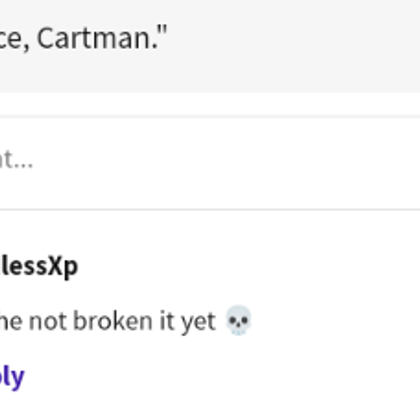Click the word 'Cartman' in the quote
The image size is (420, 420).
[x=95, y=39]
